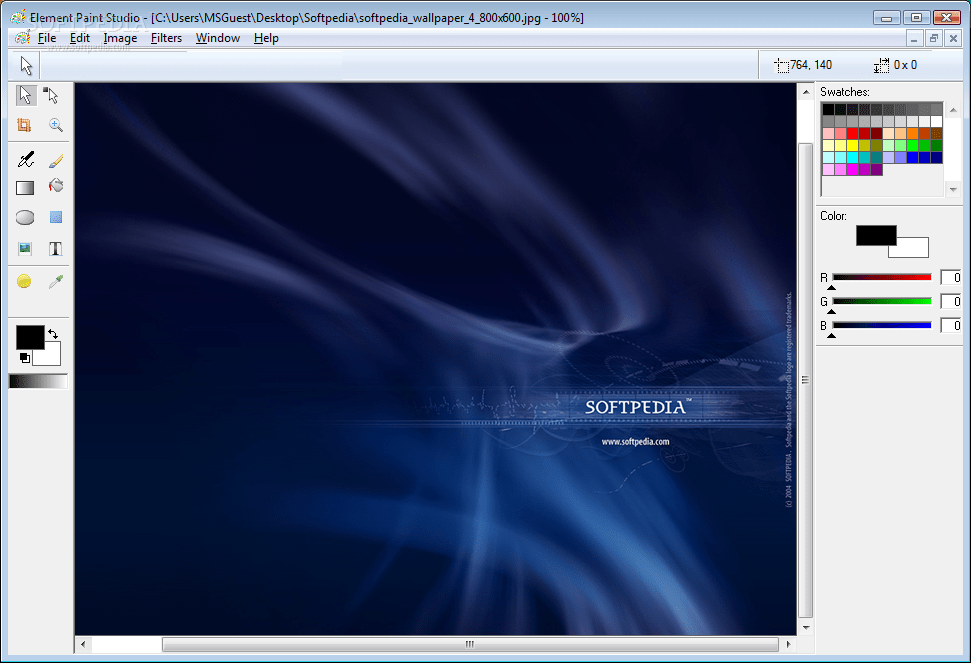Select the picture image tool

click(25, 248)
